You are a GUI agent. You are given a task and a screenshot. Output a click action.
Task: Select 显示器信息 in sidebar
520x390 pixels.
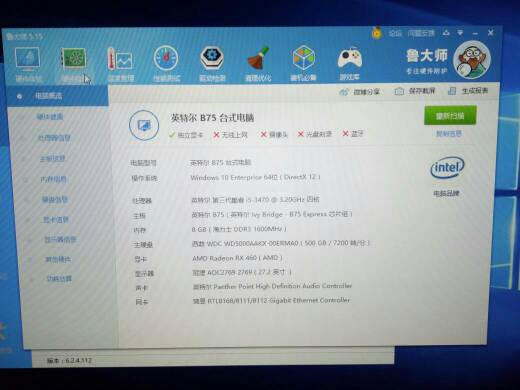click(x=60, y=240)
